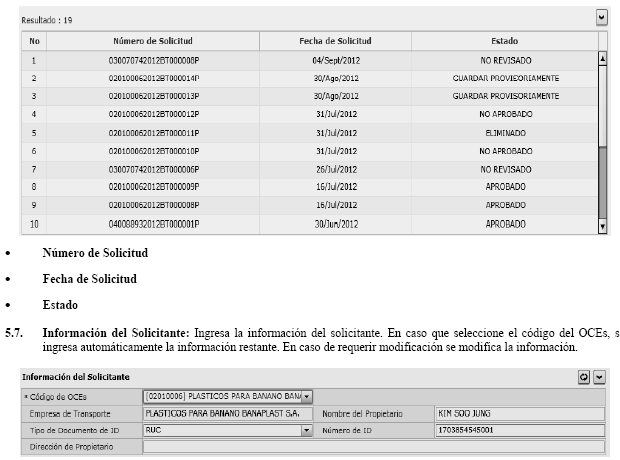Click NO APROBADO status in row 6

pos(505,151)
